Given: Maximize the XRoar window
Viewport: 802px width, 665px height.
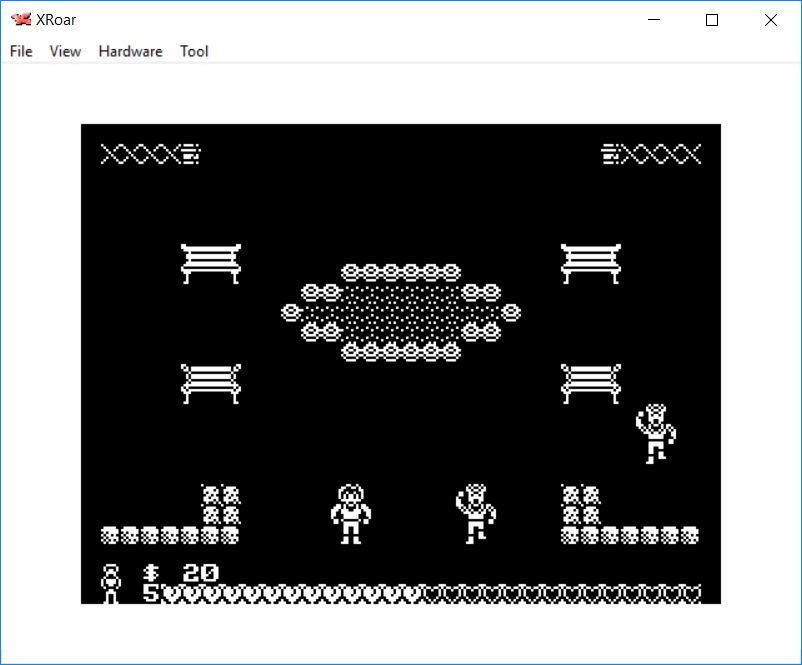Looking at the screenshot, I should [712, 20].
